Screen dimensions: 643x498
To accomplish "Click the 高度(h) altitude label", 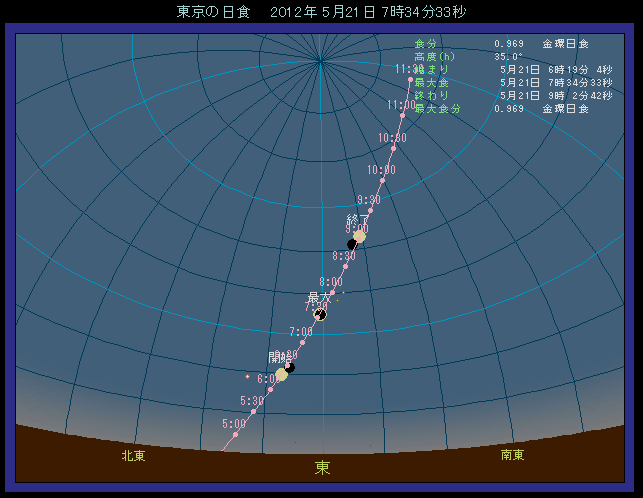I will point(434,57).
